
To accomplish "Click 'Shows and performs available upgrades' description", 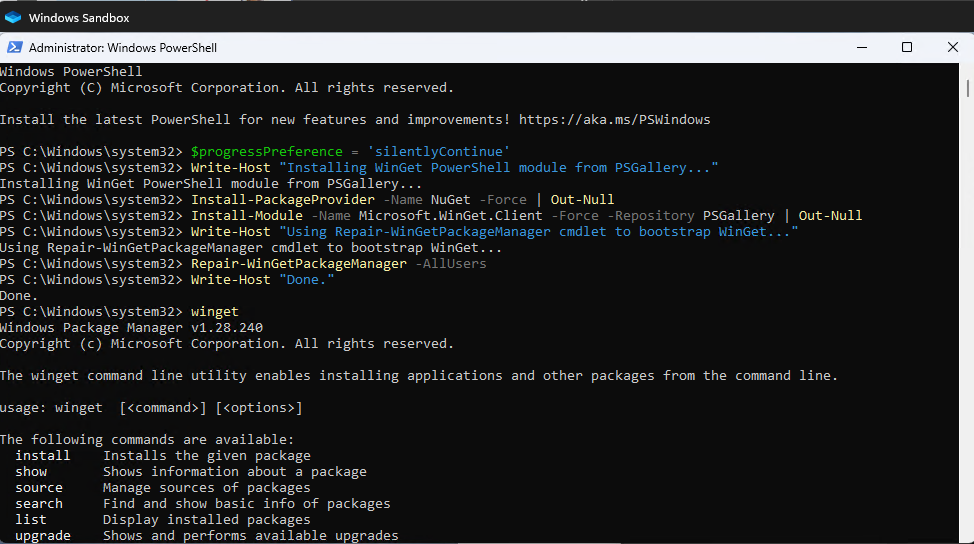I will click(251, 535).
